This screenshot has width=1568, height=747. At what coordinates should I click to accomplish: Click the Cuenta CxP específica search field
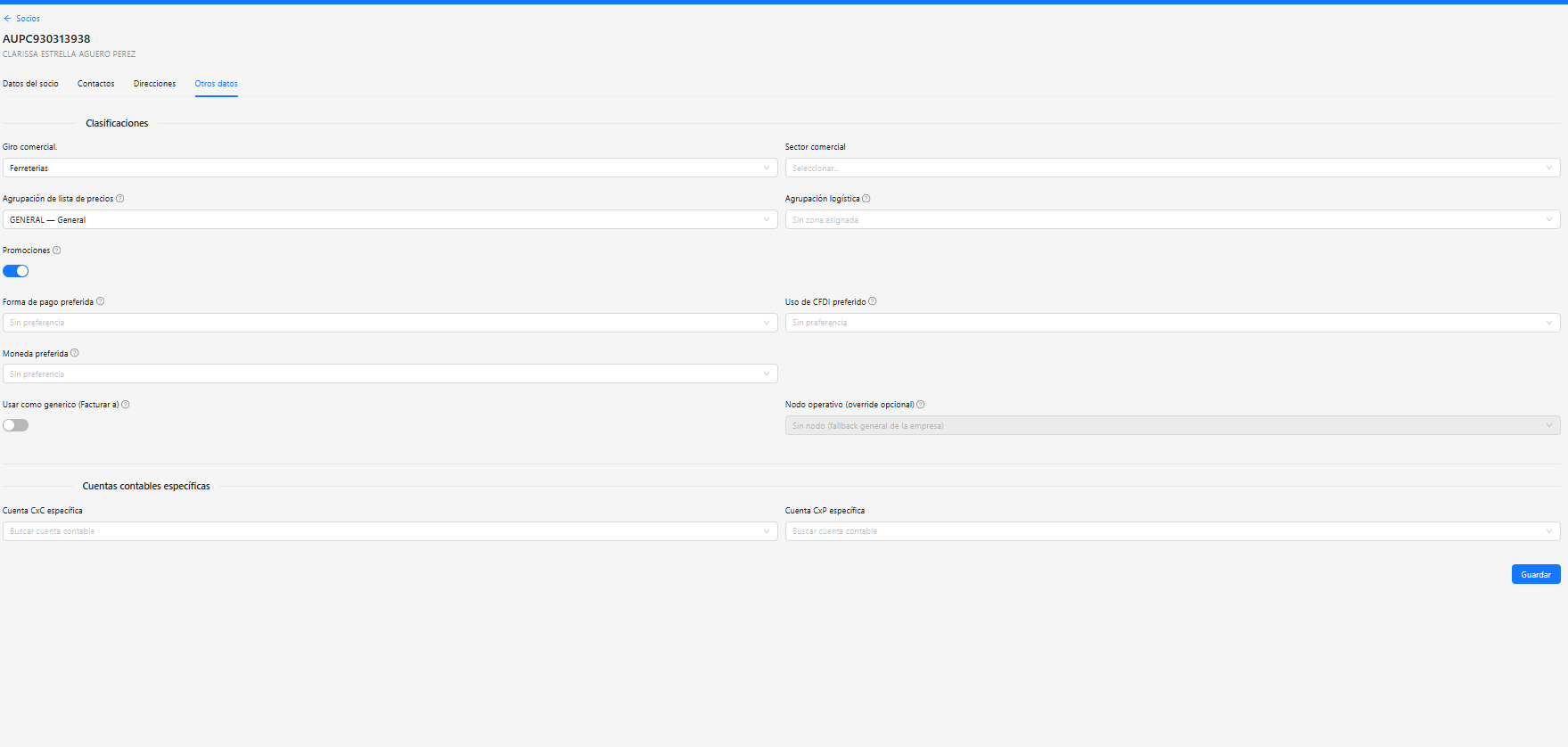[x=1173, y=531]
